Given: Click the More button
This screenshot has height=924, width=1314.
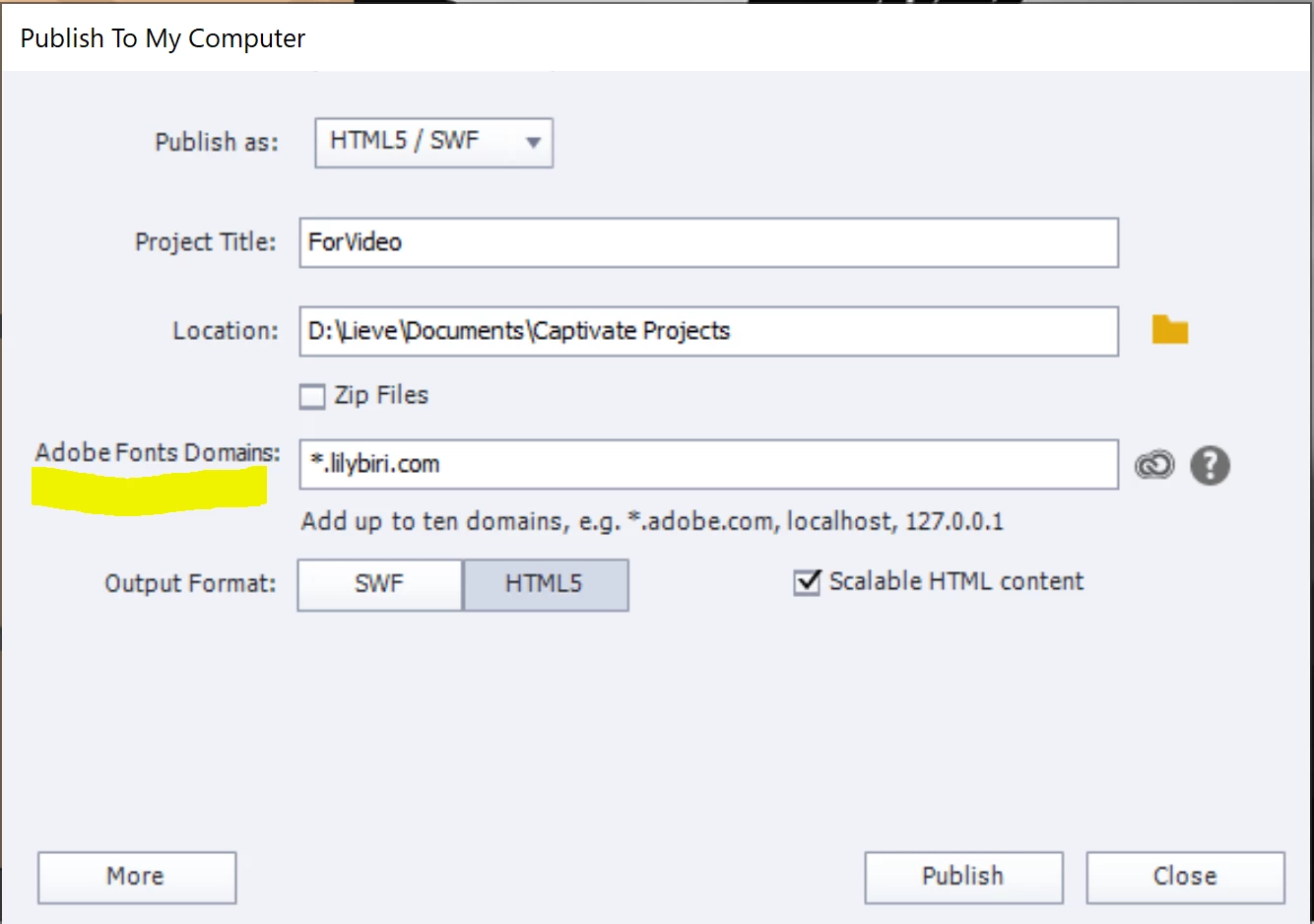Looking at the screenshot, I should coord(137,877).
